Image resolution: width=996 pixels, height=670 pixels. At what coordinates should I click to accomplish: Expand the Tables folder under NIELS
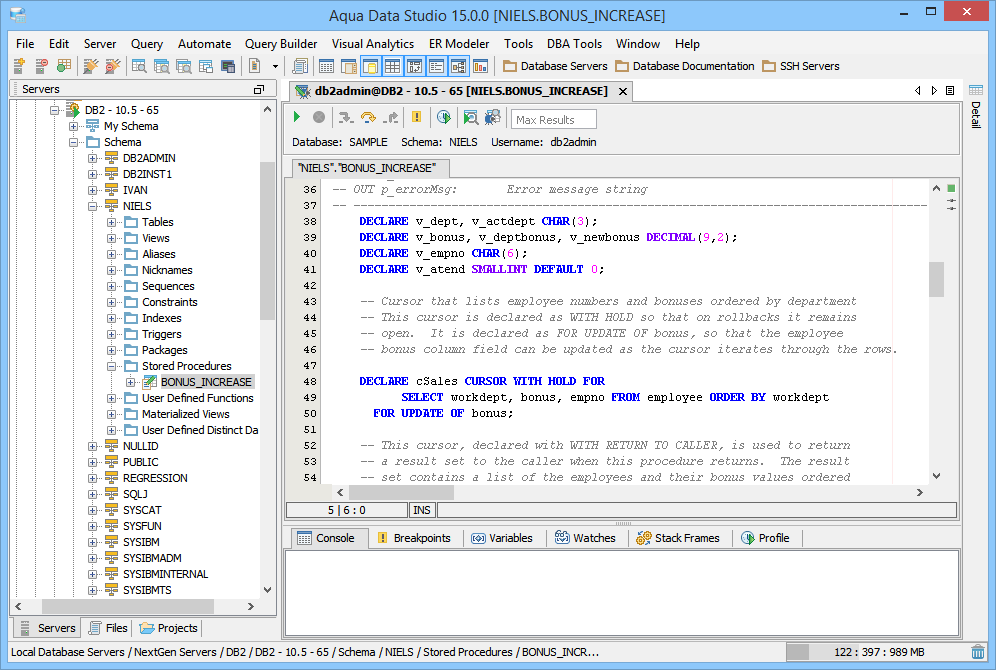coord(112,222)
